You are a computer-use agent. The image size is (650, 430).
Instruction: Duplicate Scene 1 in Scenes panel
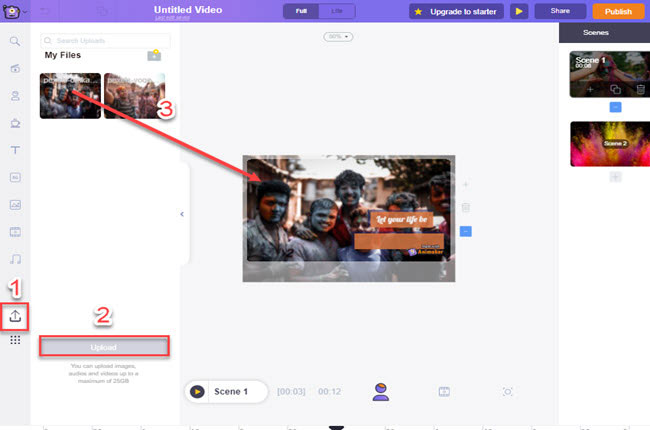coord(616,89)
